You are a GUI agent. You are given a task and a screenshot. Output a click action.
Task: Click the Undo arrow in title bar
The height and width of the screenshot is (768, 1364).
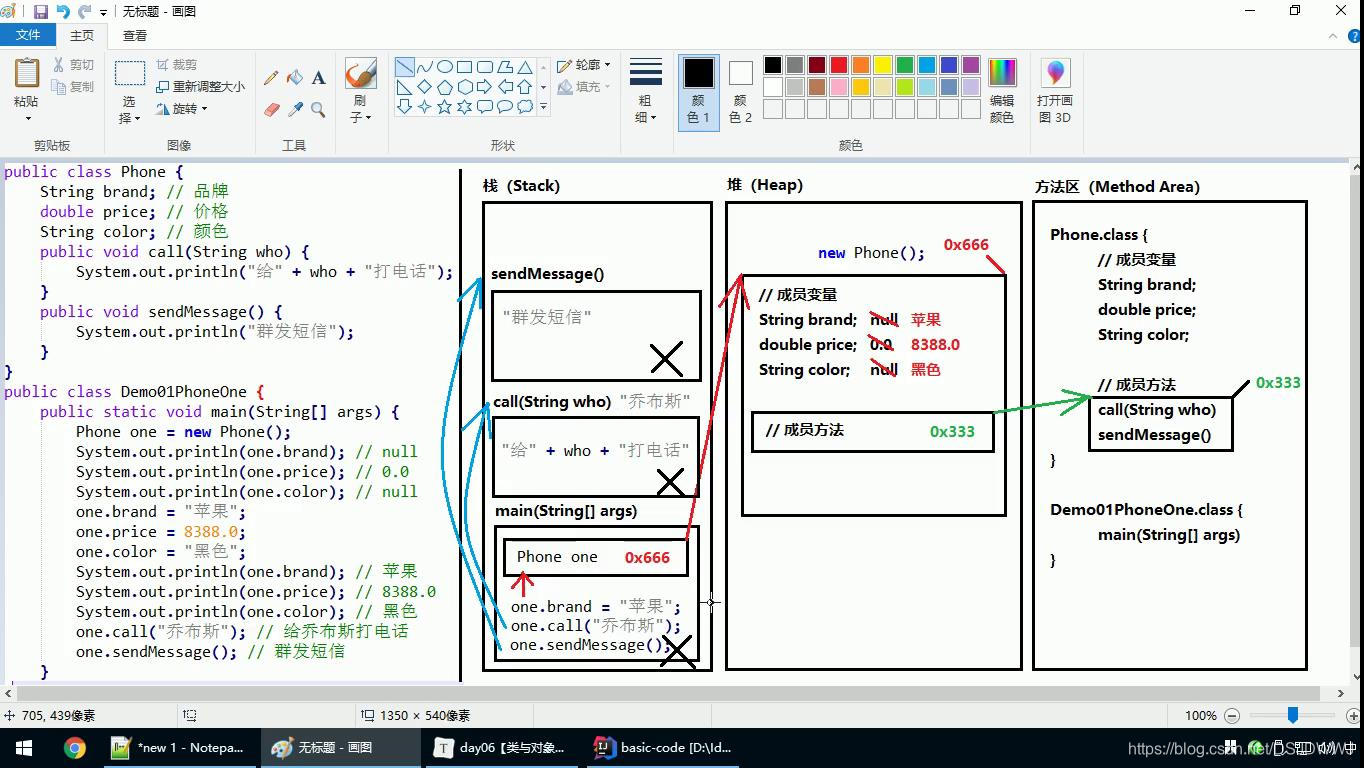tap(63, 11)
